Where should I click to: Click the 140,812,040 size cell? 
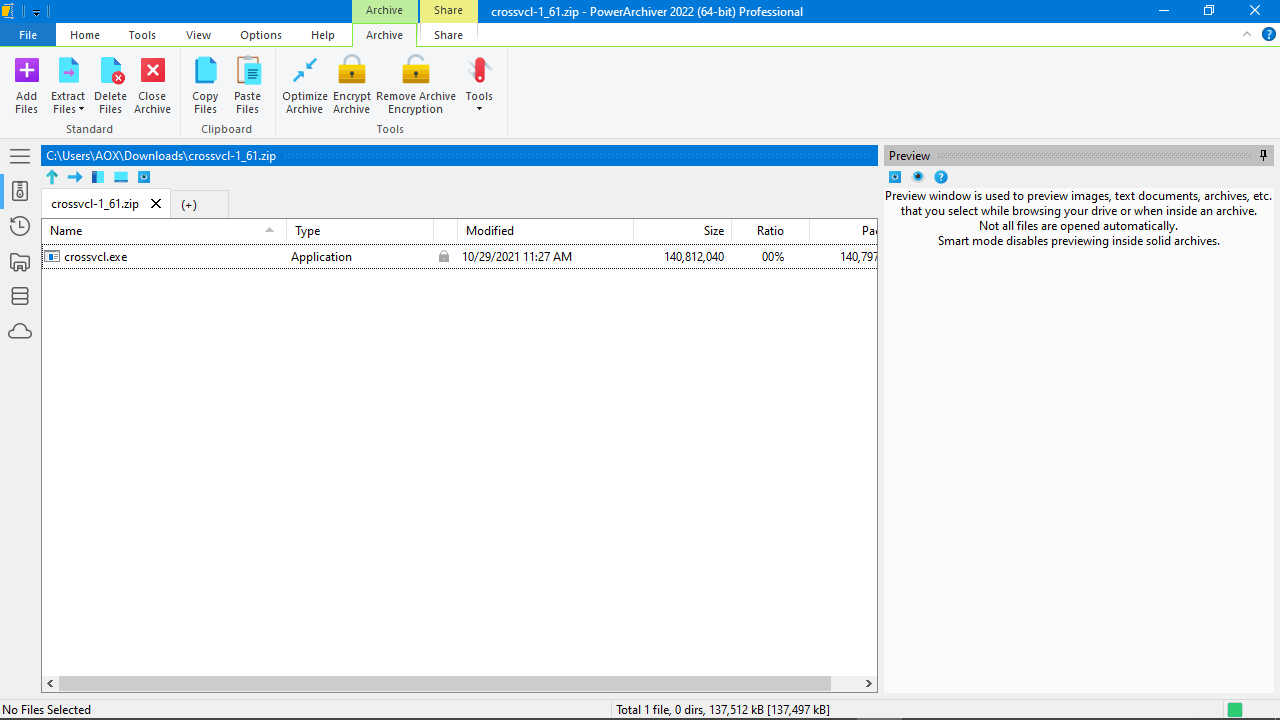point(694,257)
